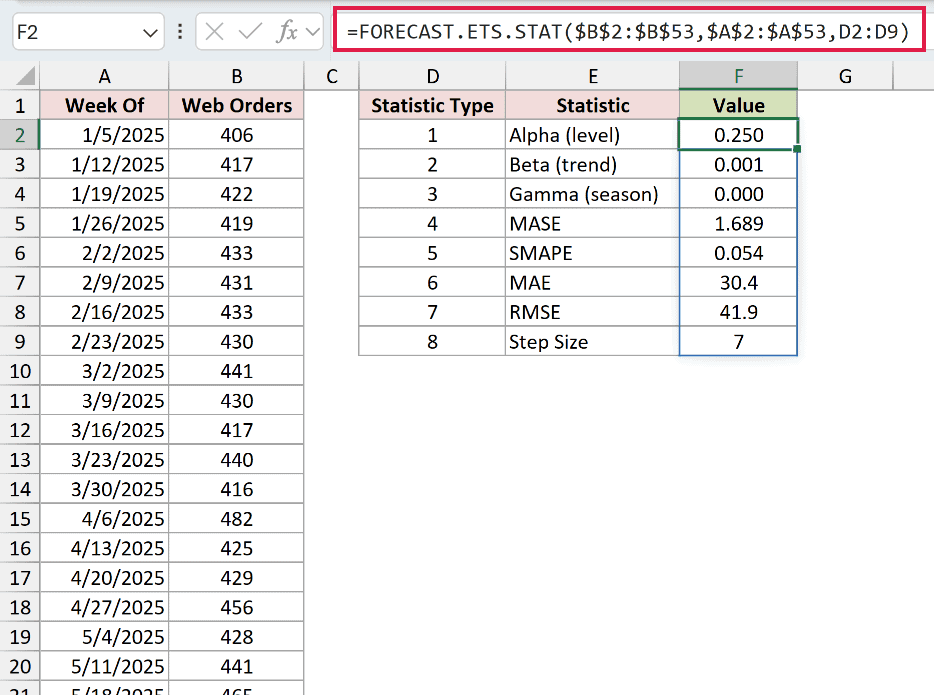Select the "Alpha (level)" cell
Viewport: 934px width, 695px height.
coord(593,135)
